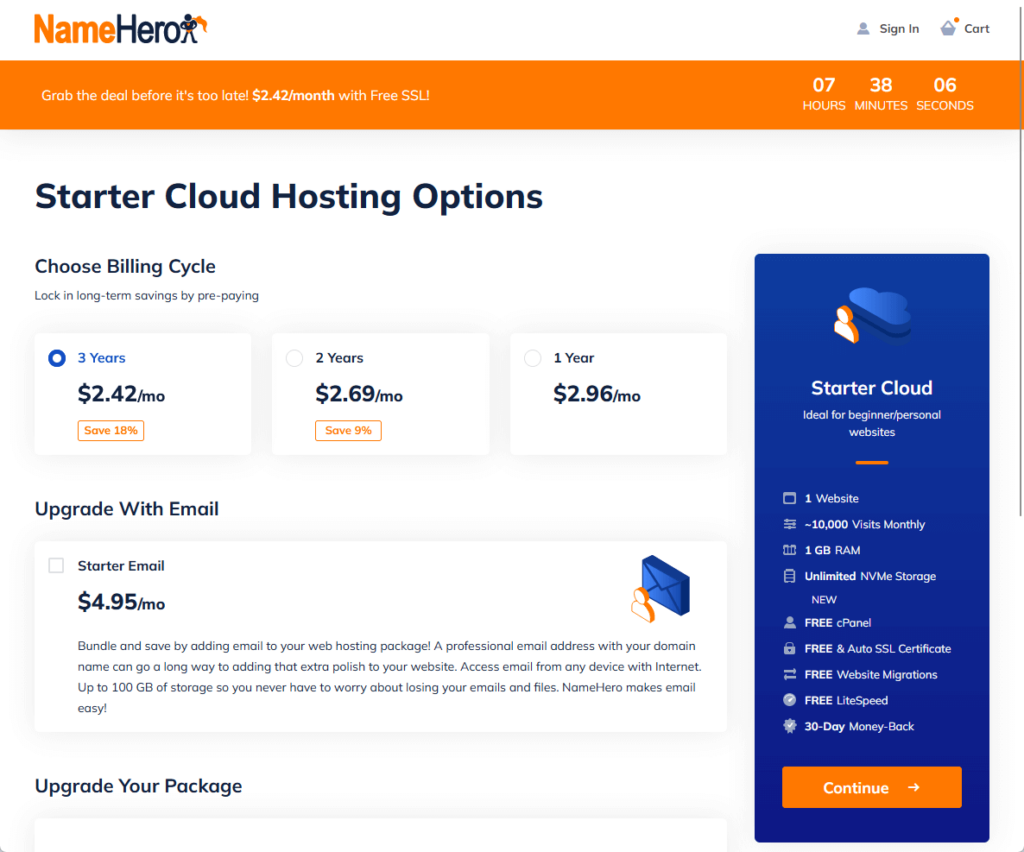Click the $2.42/month banner text

coord(293,95)
